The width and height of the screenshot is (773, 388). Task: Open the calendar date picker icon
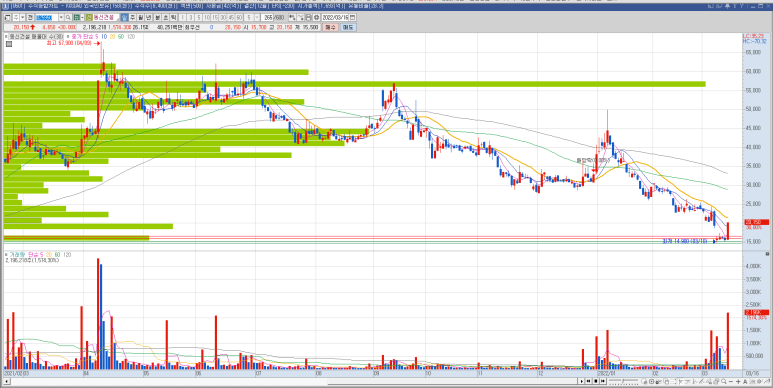click(352, 17)
